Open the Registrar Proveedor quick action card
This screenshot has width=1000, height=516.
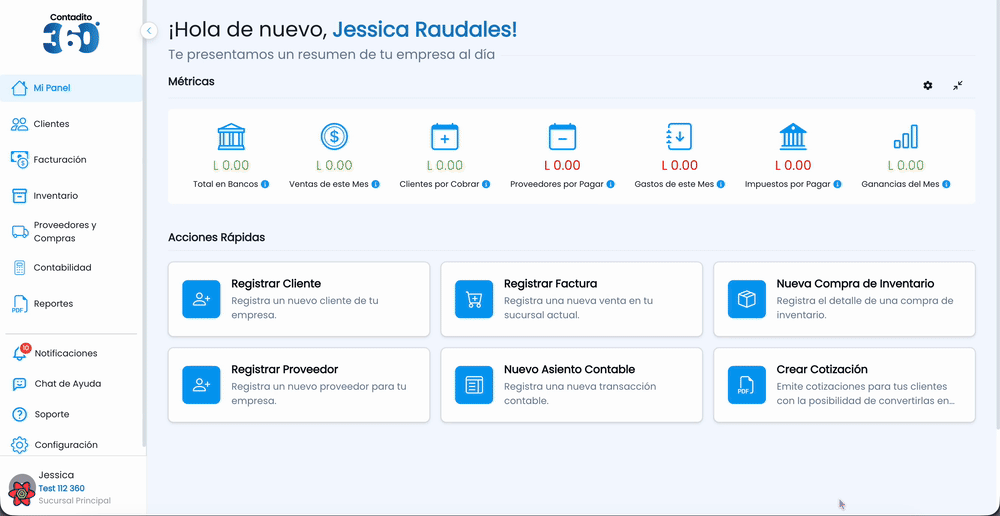[x=298, y=385]
